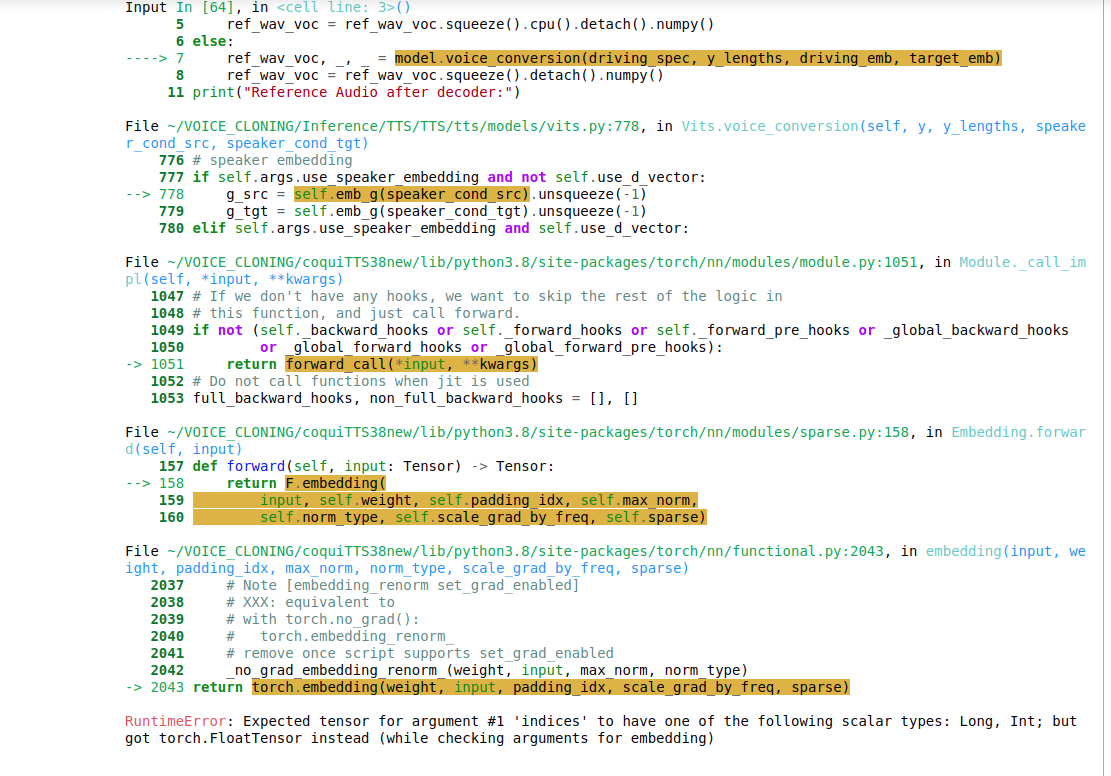Click the '# speaker embedding' comment

click(x=273, y=160)
